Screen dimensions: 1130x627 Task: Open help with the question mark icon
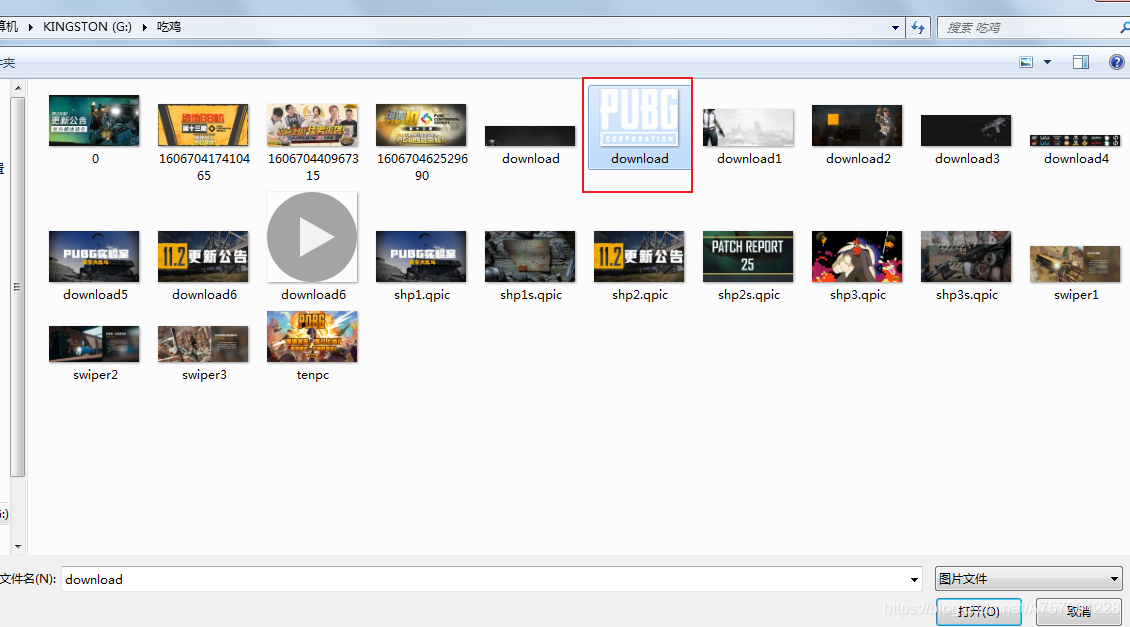point(1116,62)
